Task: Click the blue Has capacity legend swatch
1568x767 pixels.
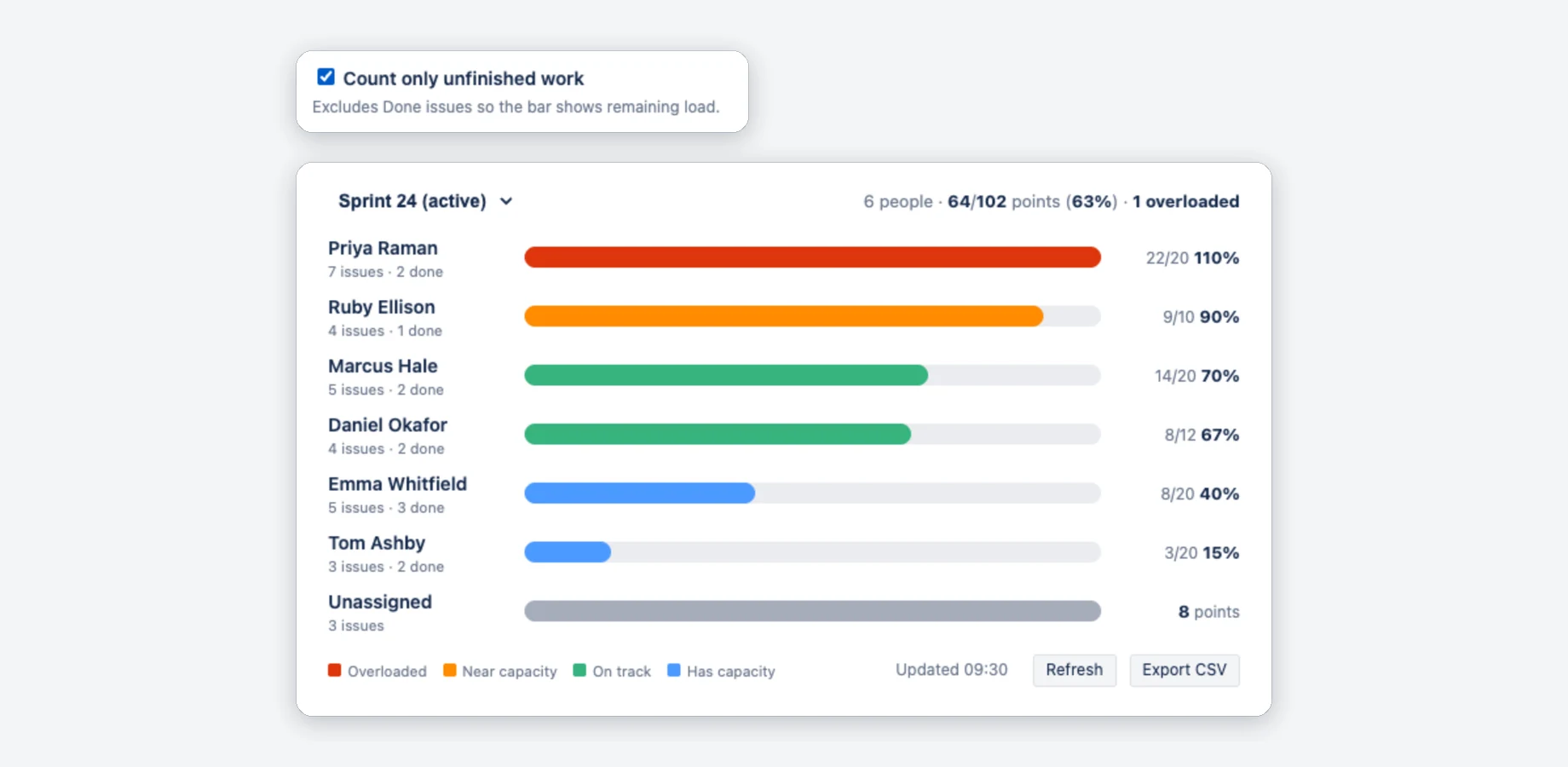Action: click(x=674, y=671)
